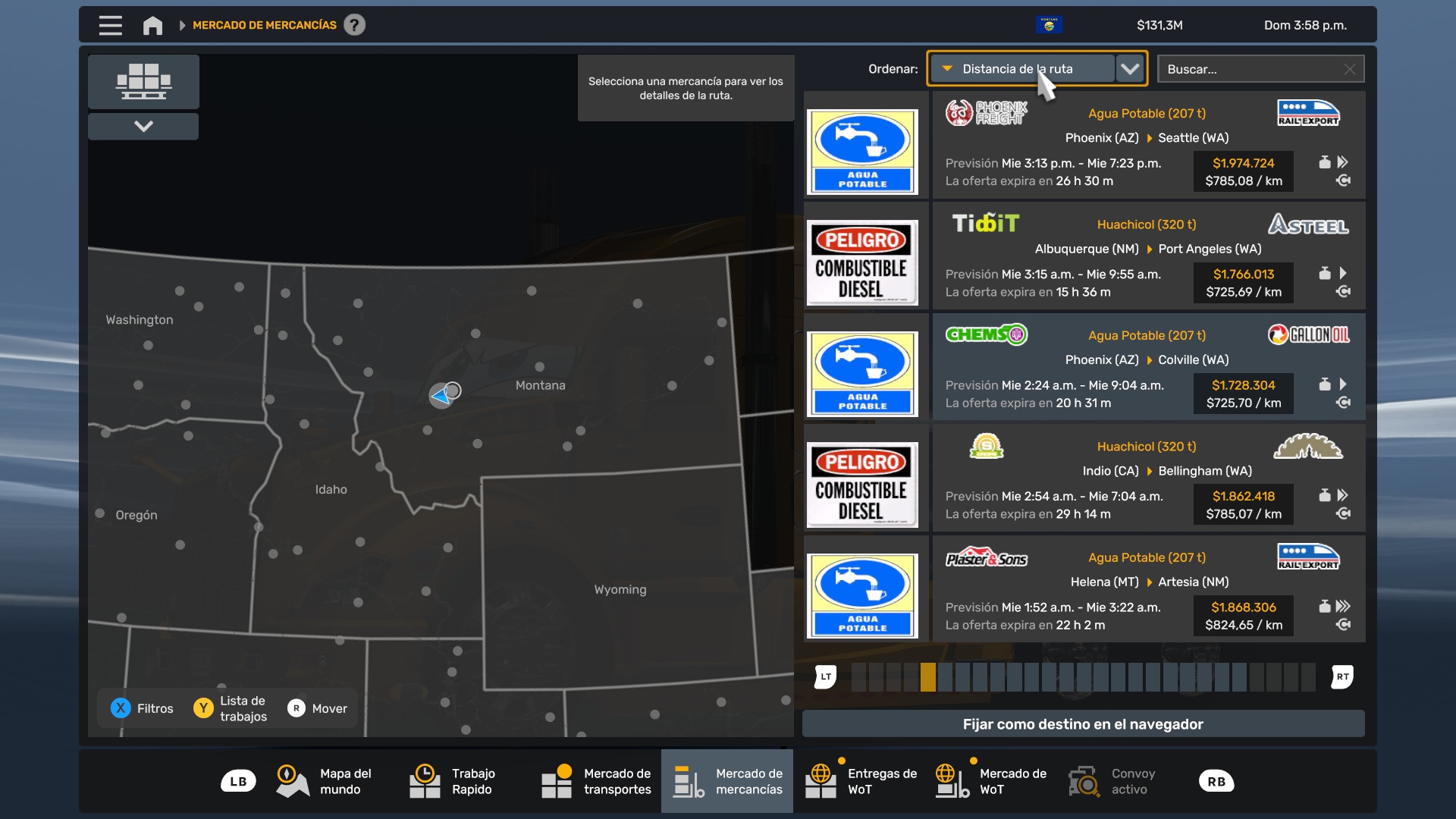Go to the home screen icon

(x=152, y=25)
